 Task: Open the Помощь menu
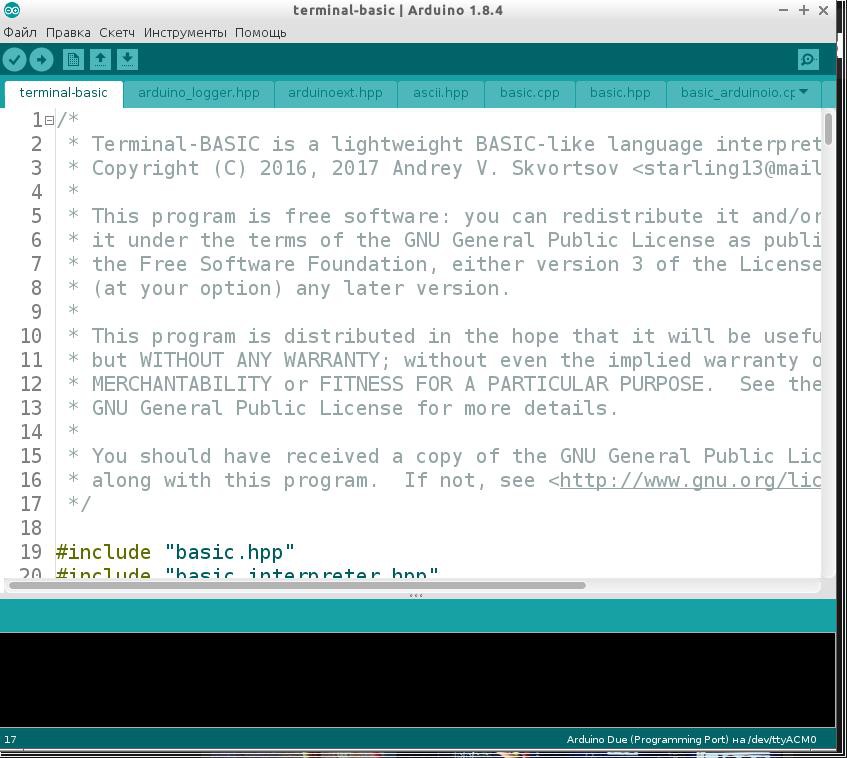[260, 32]
